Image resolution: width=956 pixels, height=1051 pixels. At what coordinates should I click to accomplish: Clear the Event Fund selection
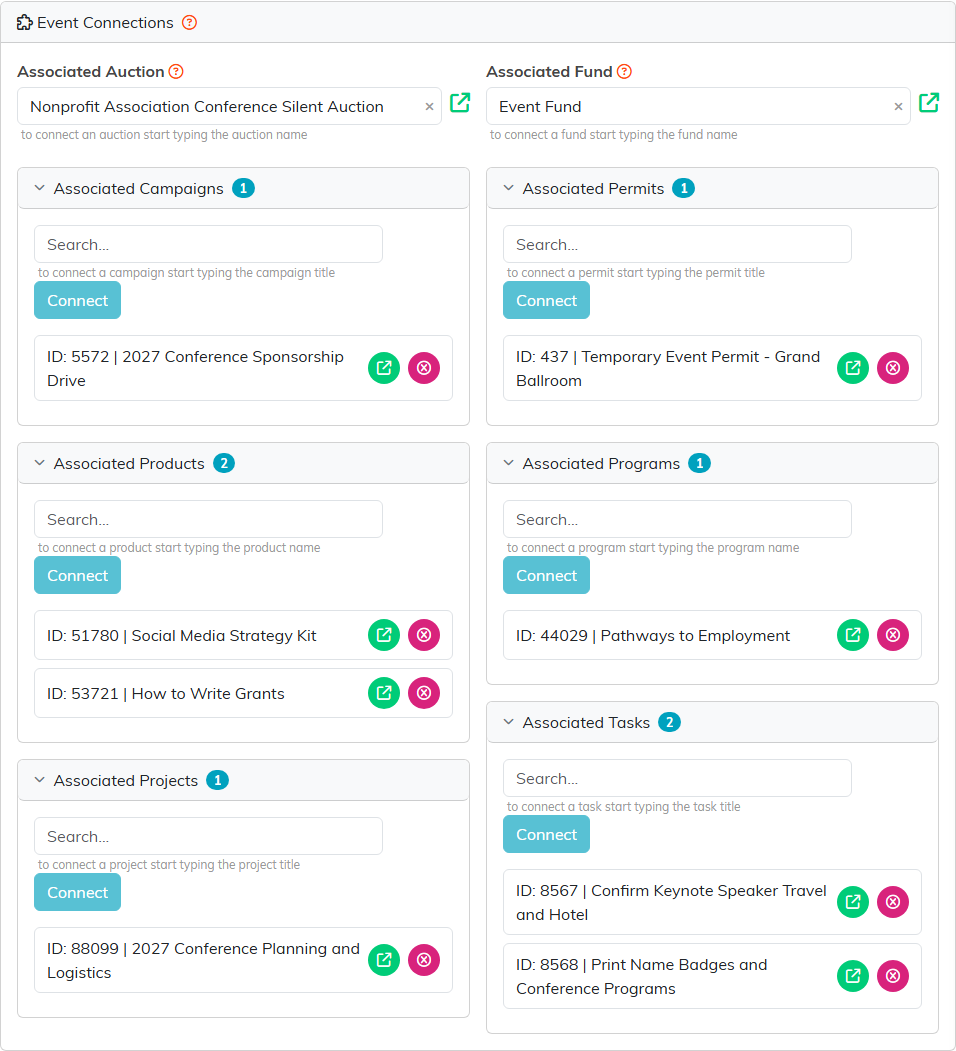(898, 107)
